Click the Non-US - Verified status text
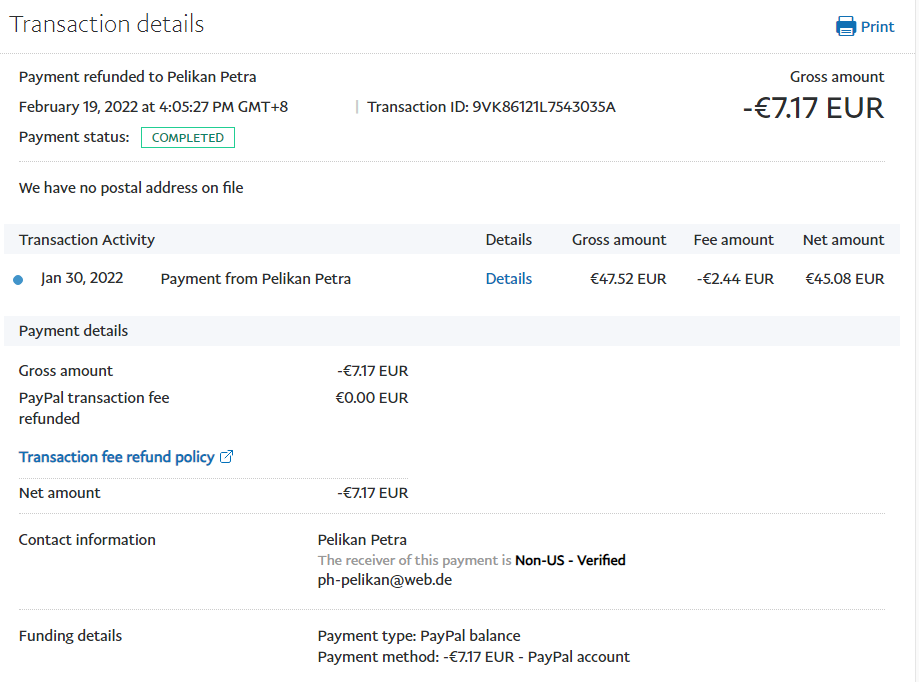This screenshot has width=919, height=682. coord(570,560)
